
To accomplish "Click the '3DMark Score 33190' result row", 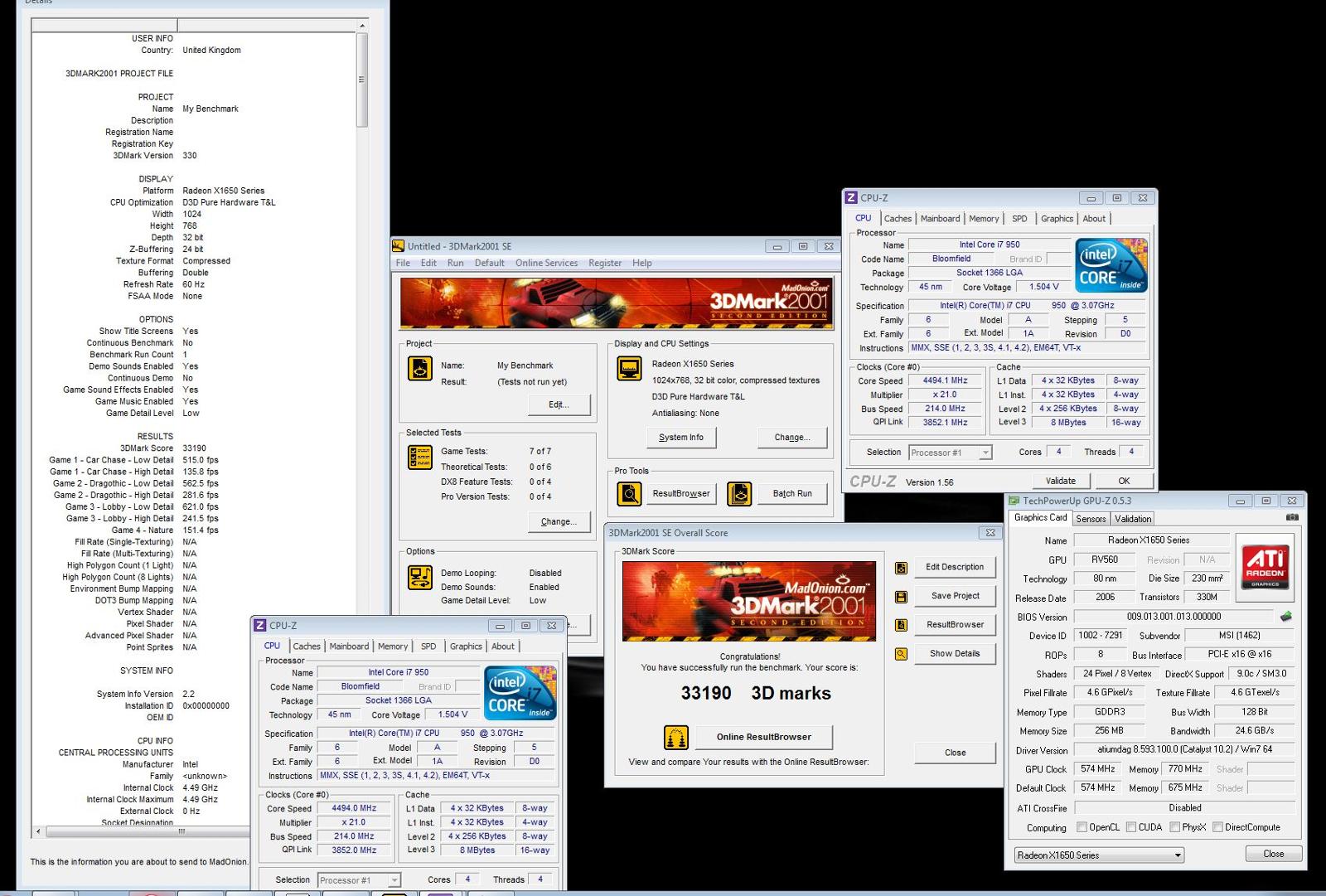I will (x=163, y=448).
